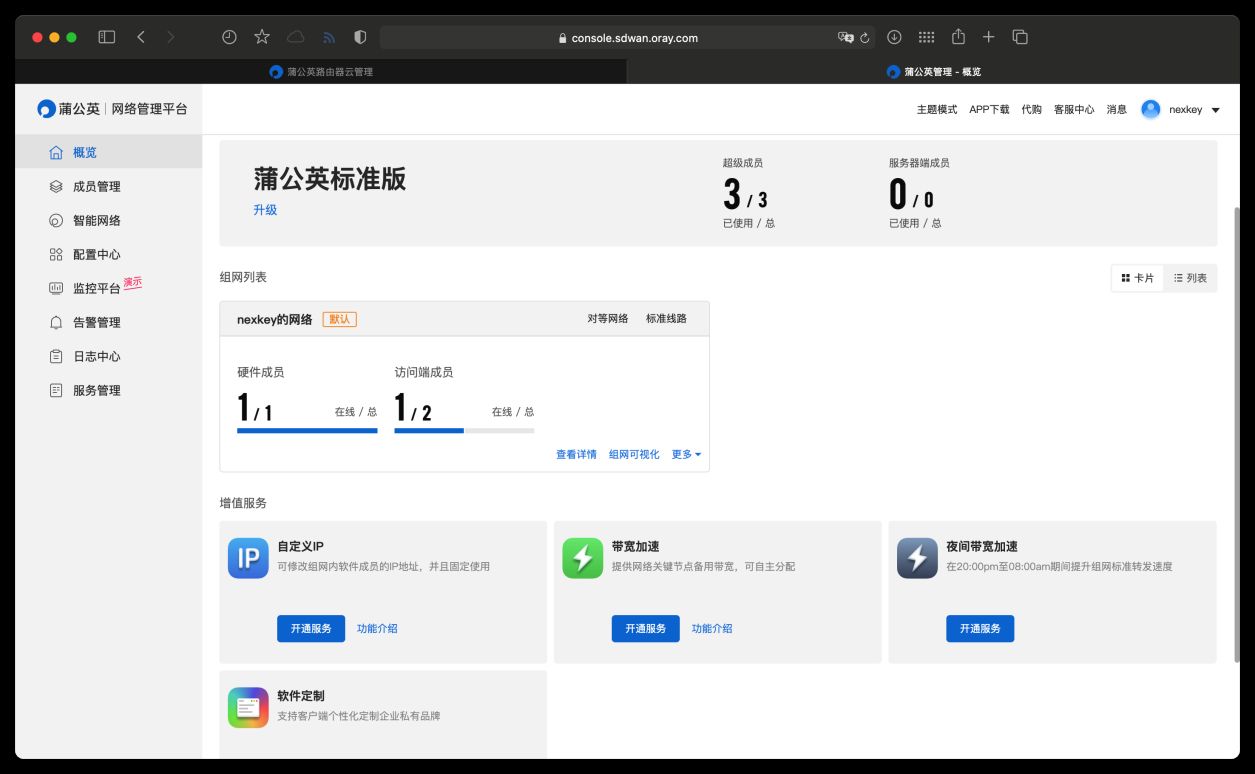Click the 蒲公英标准版 heading
Screen dimensions: 1255x774
[330, 179]
